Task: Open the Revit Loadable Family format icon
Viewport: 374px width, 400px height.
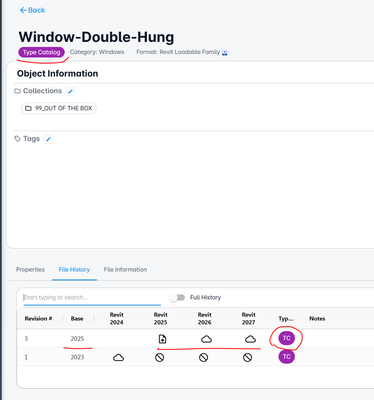Action: point(225,52)
